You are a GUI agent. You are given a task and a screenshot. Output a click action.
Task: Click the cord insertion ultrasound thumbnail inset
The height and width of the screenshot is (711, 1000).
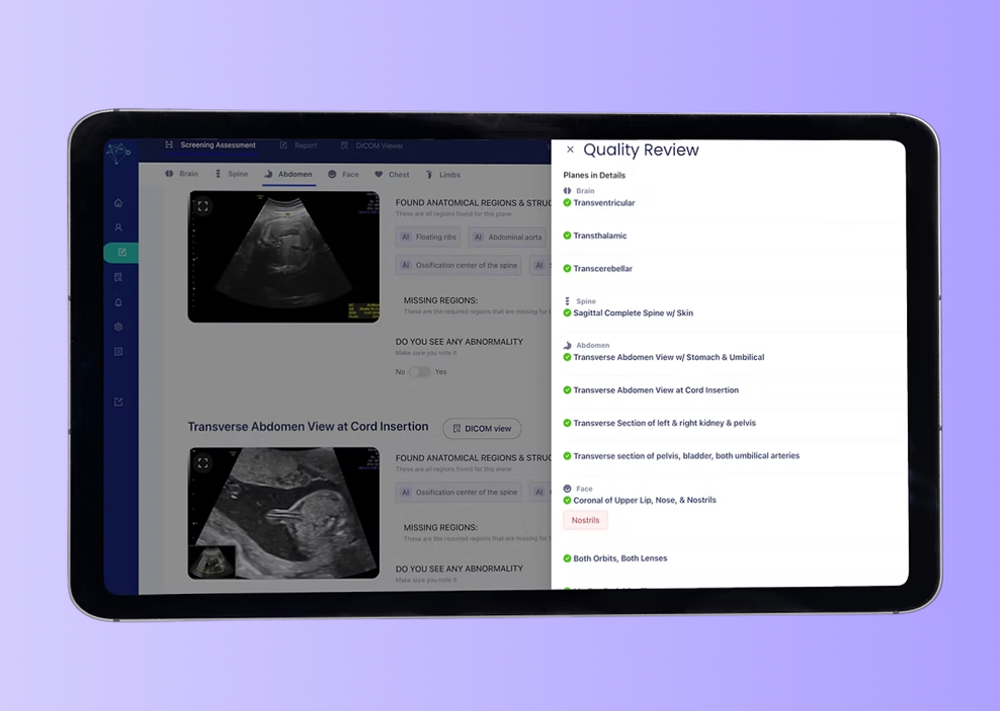[211, 561]
